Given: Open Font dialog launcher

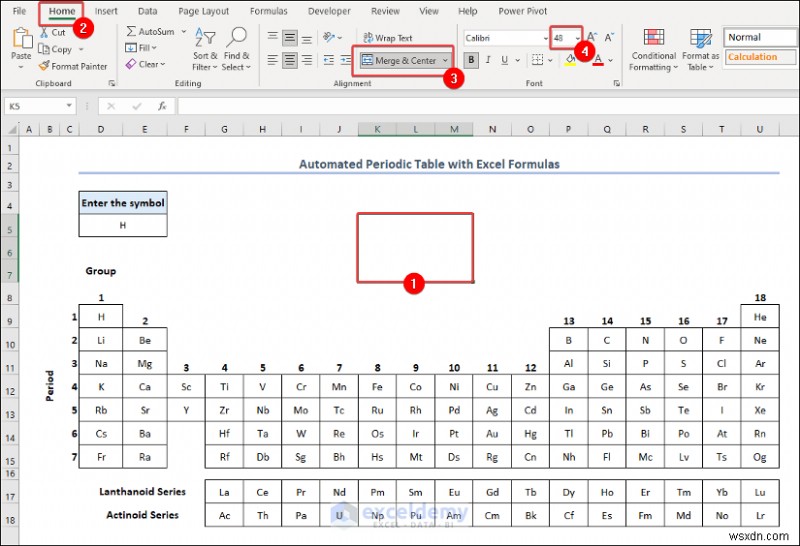Looking at the screenshot, I should click(616, 83).
